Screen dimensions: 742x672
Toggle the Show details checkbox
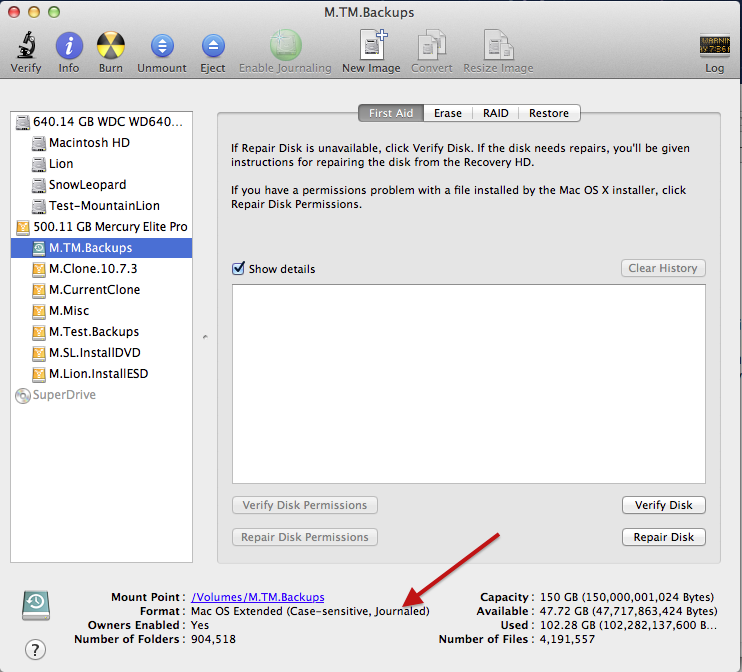(x=238, y=268)
